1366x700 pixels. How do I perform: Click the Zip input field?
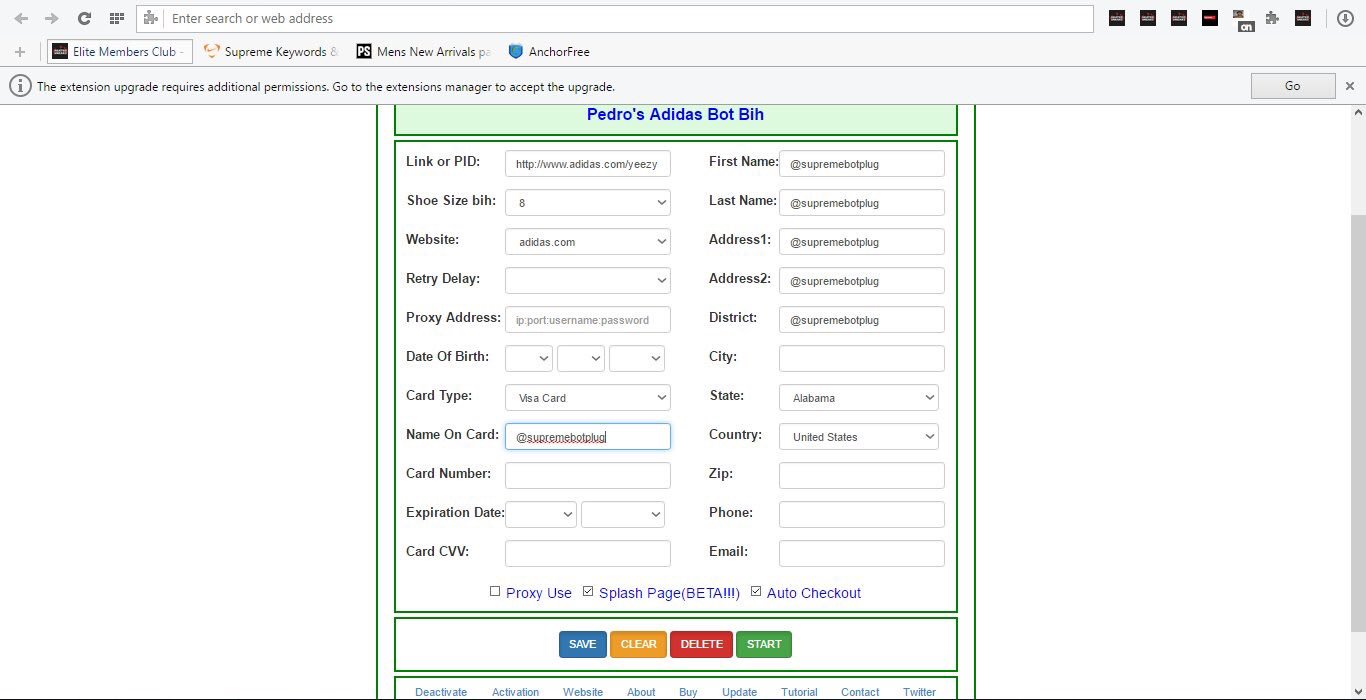click(862, 475)
